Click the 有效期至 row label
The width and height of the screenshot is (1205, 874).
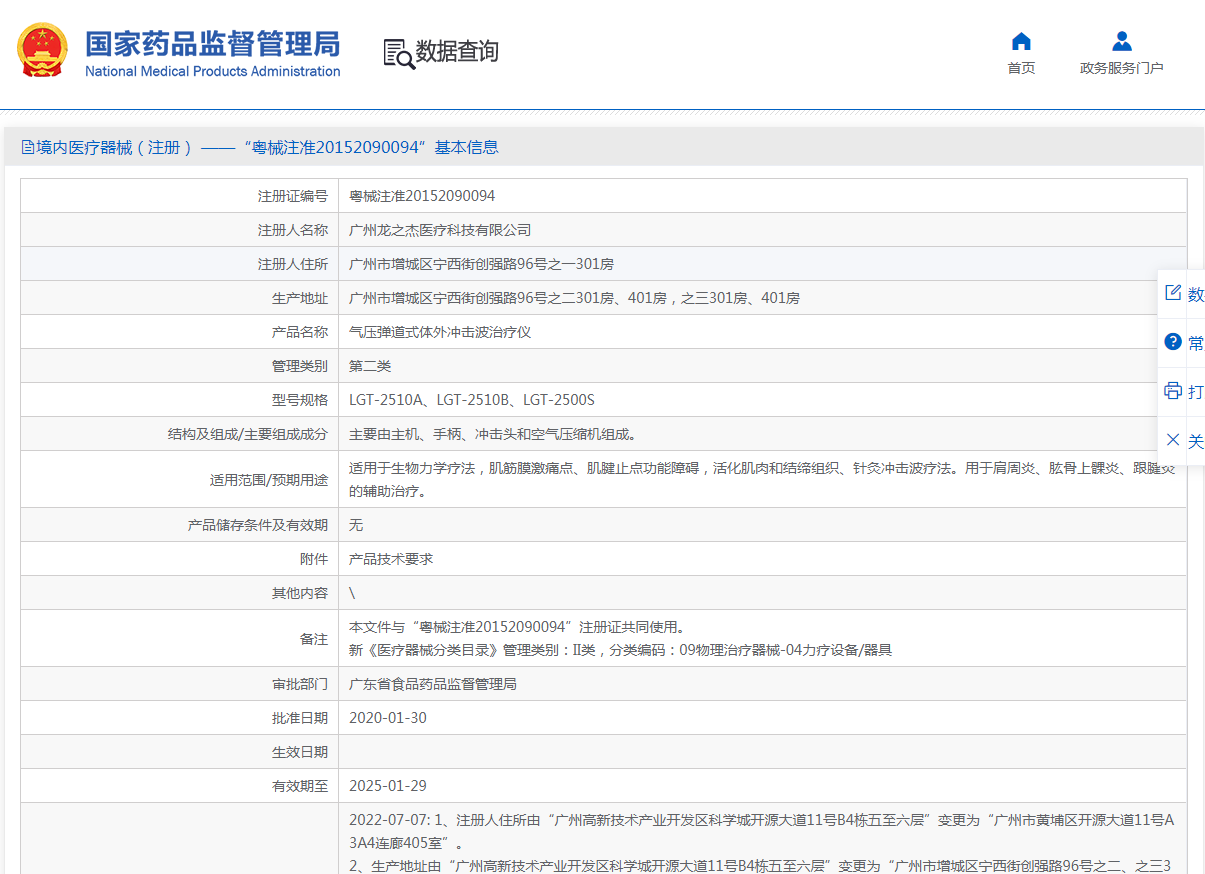300,786
